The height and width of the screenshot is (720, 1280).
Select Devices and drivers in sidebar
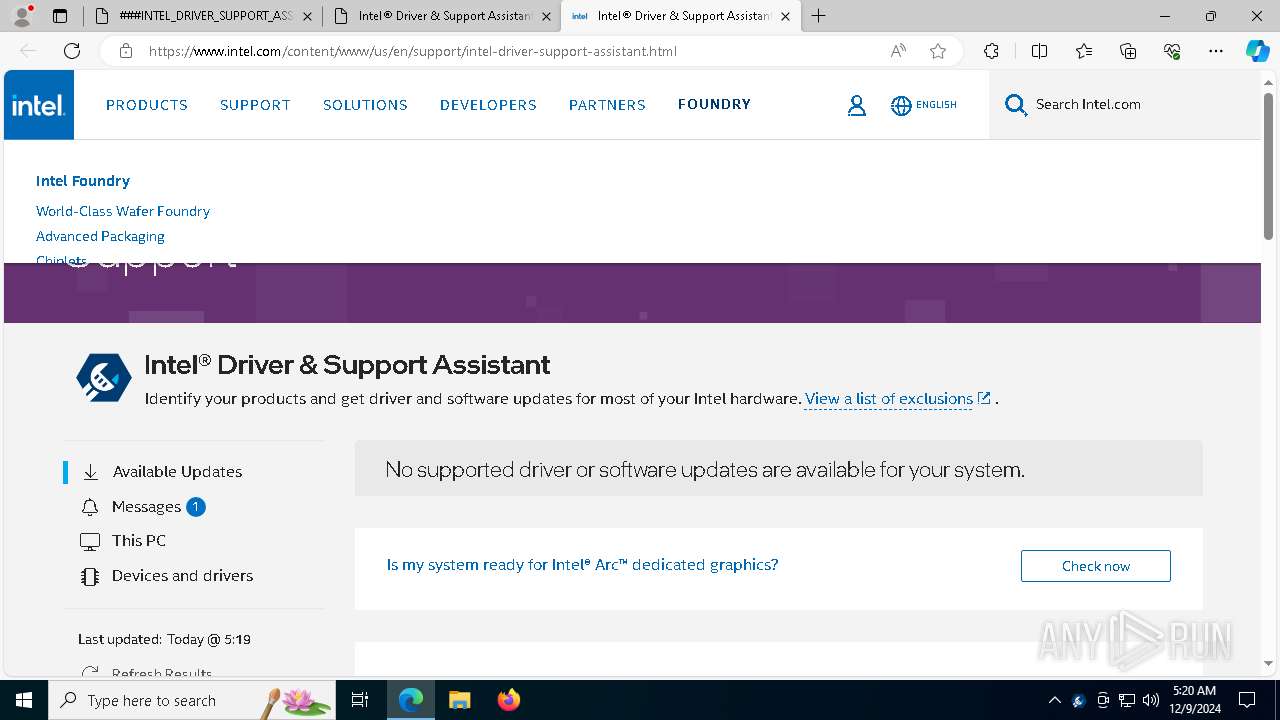click(x=182, y=576)
